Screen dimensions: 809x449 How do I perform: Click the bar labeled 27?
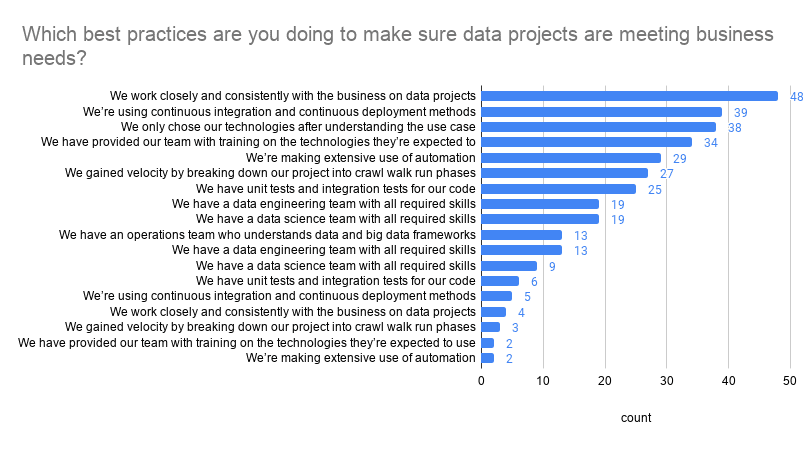pos(564,173)
